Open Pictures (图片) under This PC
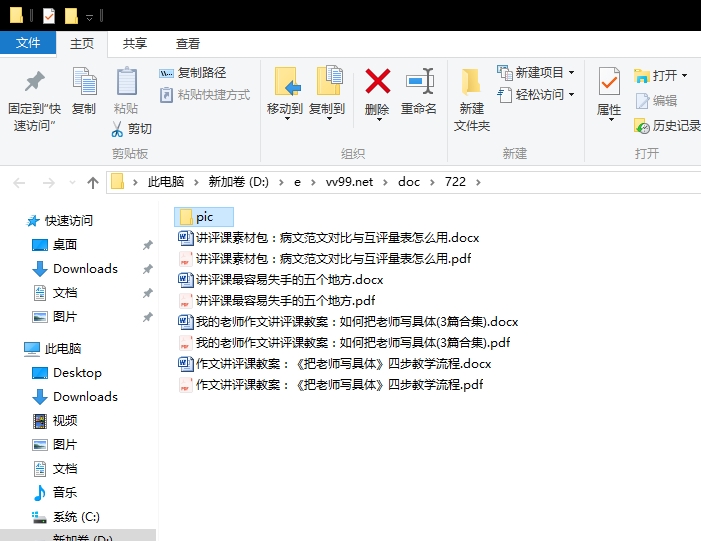 coord(55,445)
